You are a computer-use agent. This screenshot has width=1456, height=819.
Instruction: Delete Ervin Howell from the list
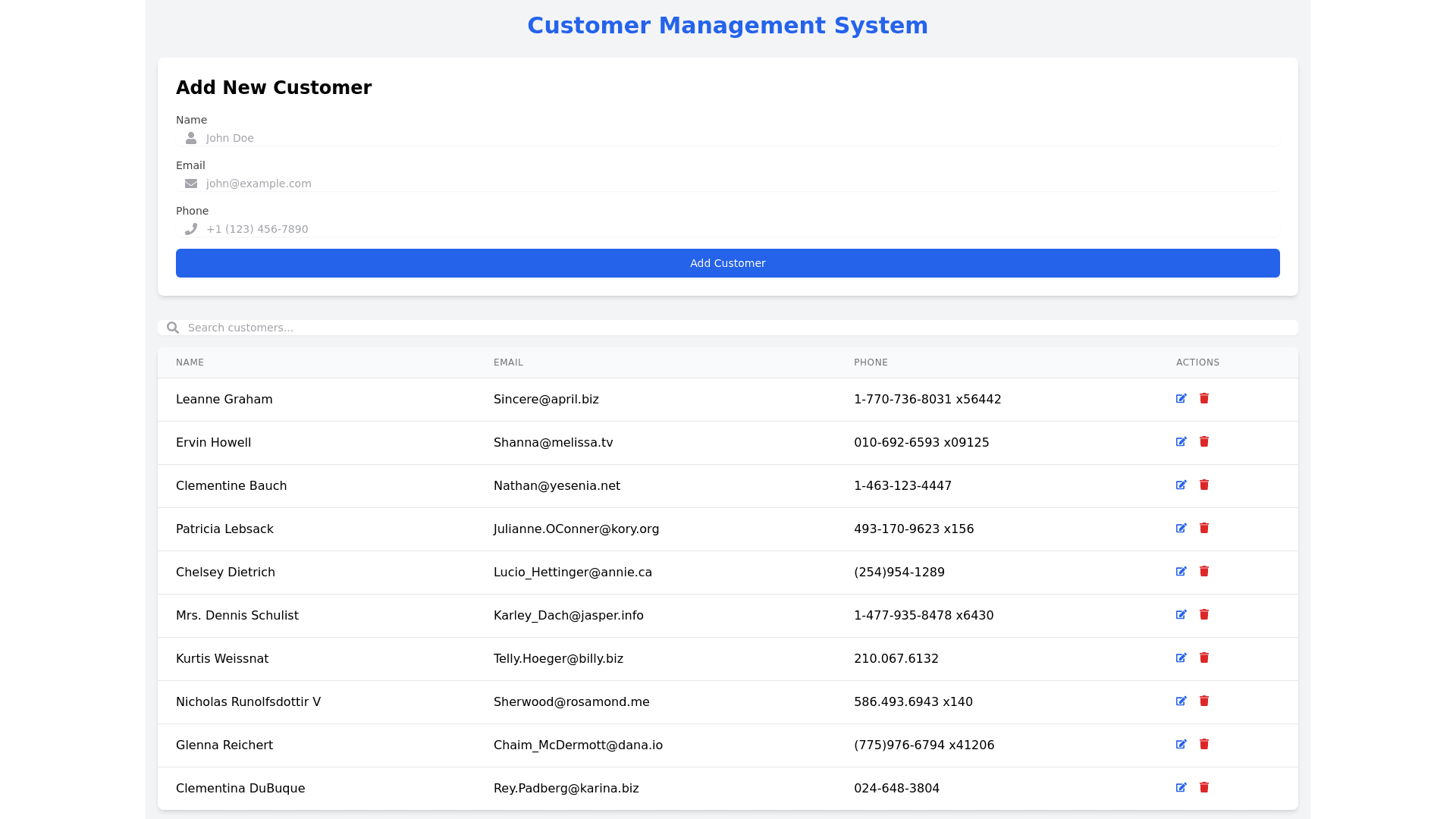coord(1203,442)
